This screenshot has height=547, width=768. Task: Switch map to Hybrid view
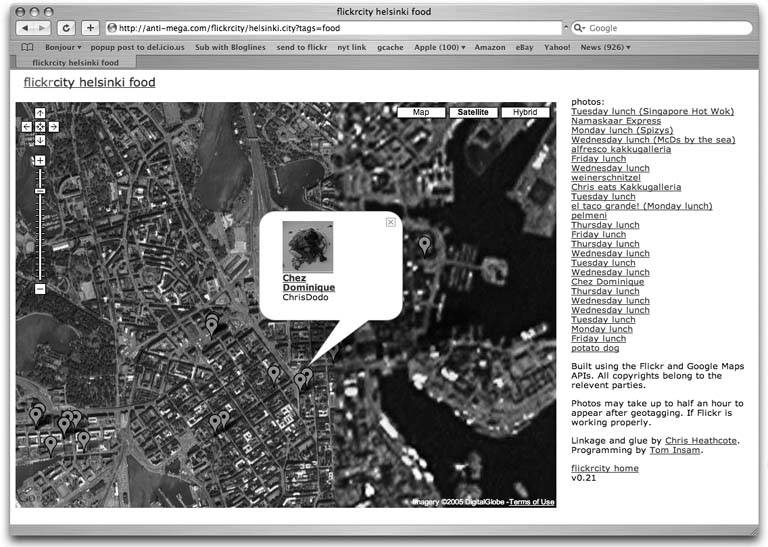pos(525,113)
